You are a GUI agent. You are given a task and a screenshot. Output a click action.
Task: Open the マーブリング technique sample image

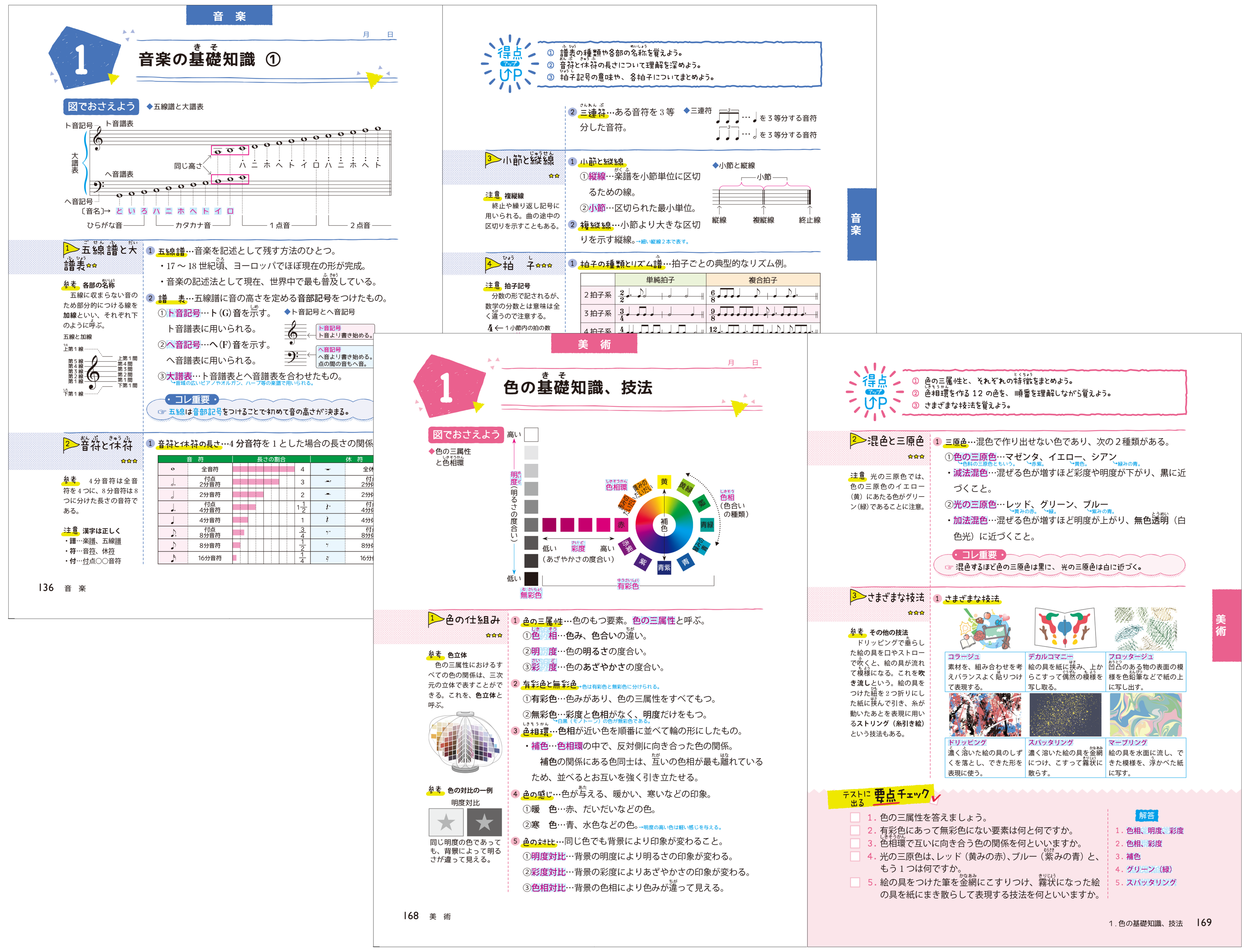coord(1145,715)
